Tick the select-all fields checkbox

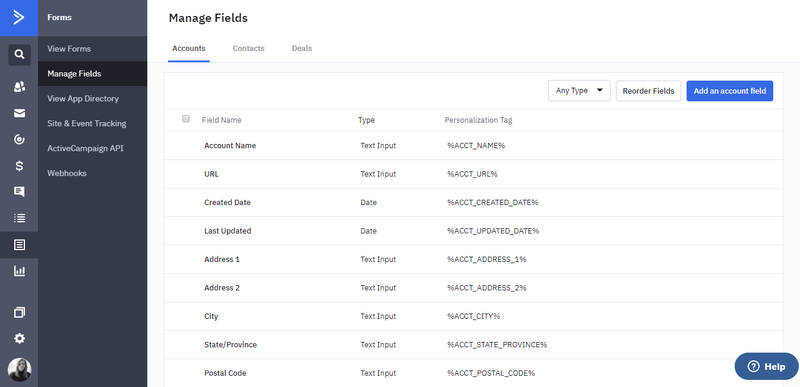point(186,119)
